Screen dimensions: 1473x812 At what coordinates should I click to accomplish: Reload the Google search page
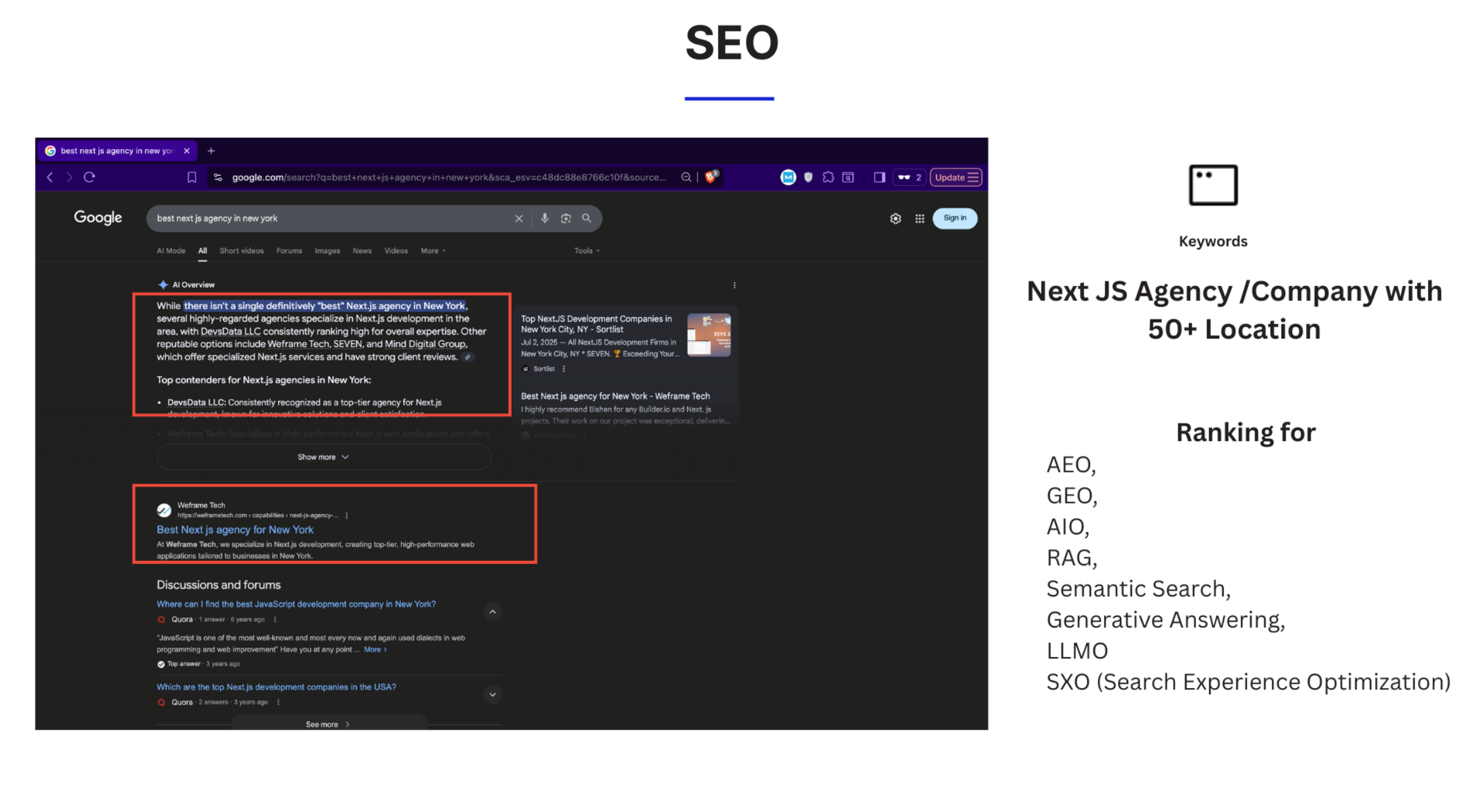tap(89, 178)
